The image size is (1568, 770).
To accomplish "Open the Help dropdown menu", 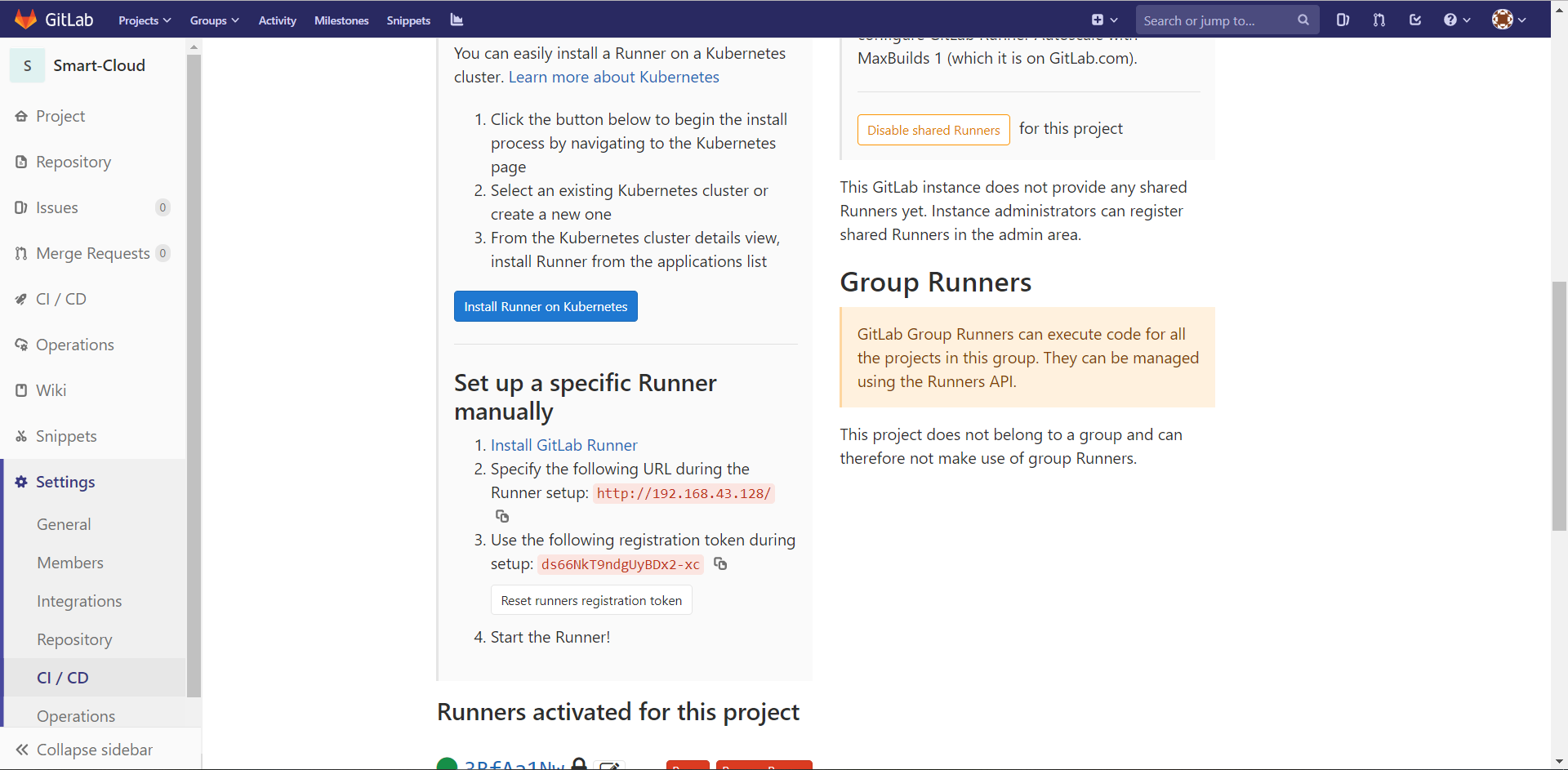I will pos(1456,20).
